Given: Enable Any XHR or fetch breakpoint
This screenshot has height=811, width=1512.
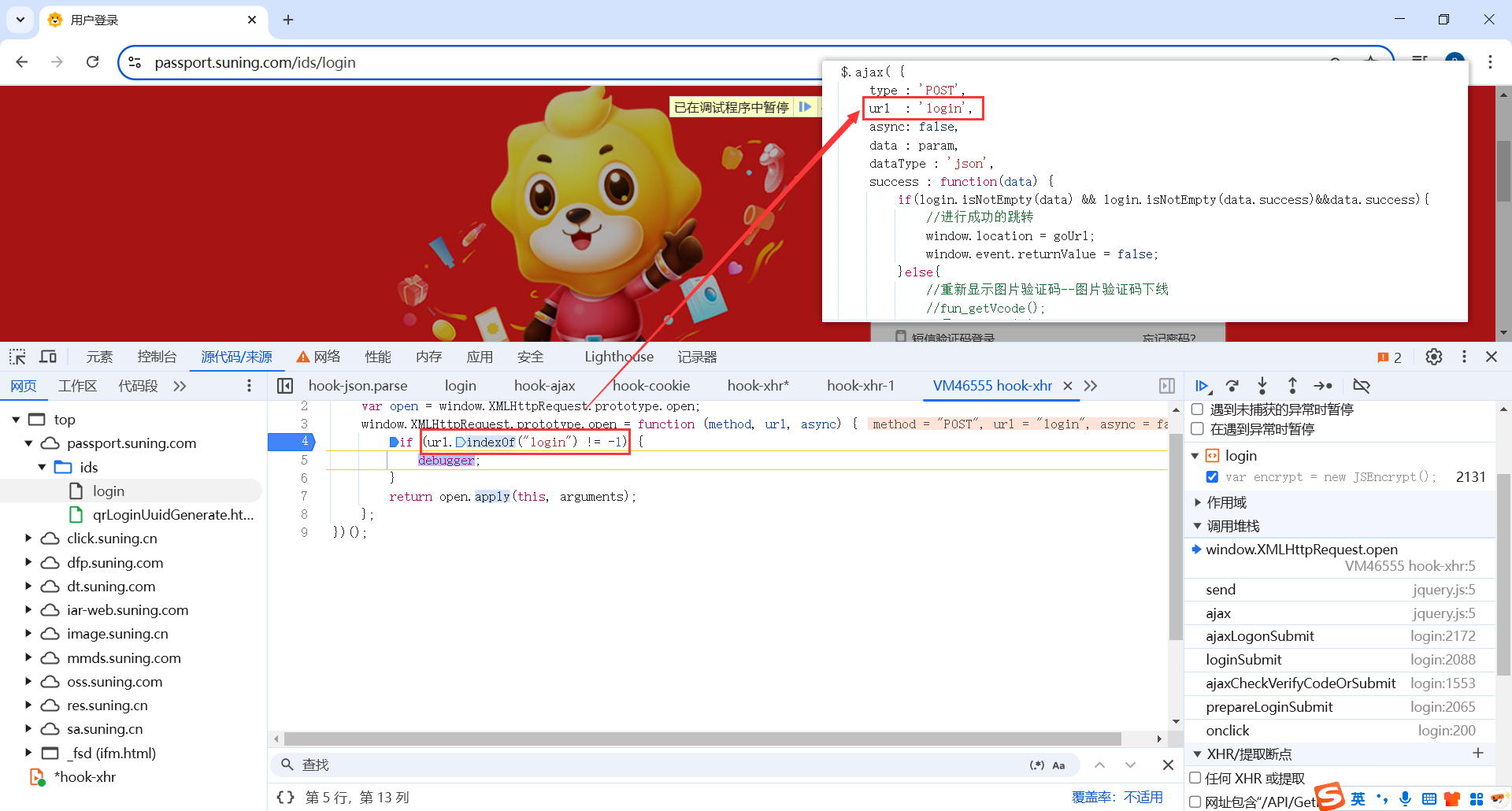Looking at the screenshot, I should point(1195,778).
